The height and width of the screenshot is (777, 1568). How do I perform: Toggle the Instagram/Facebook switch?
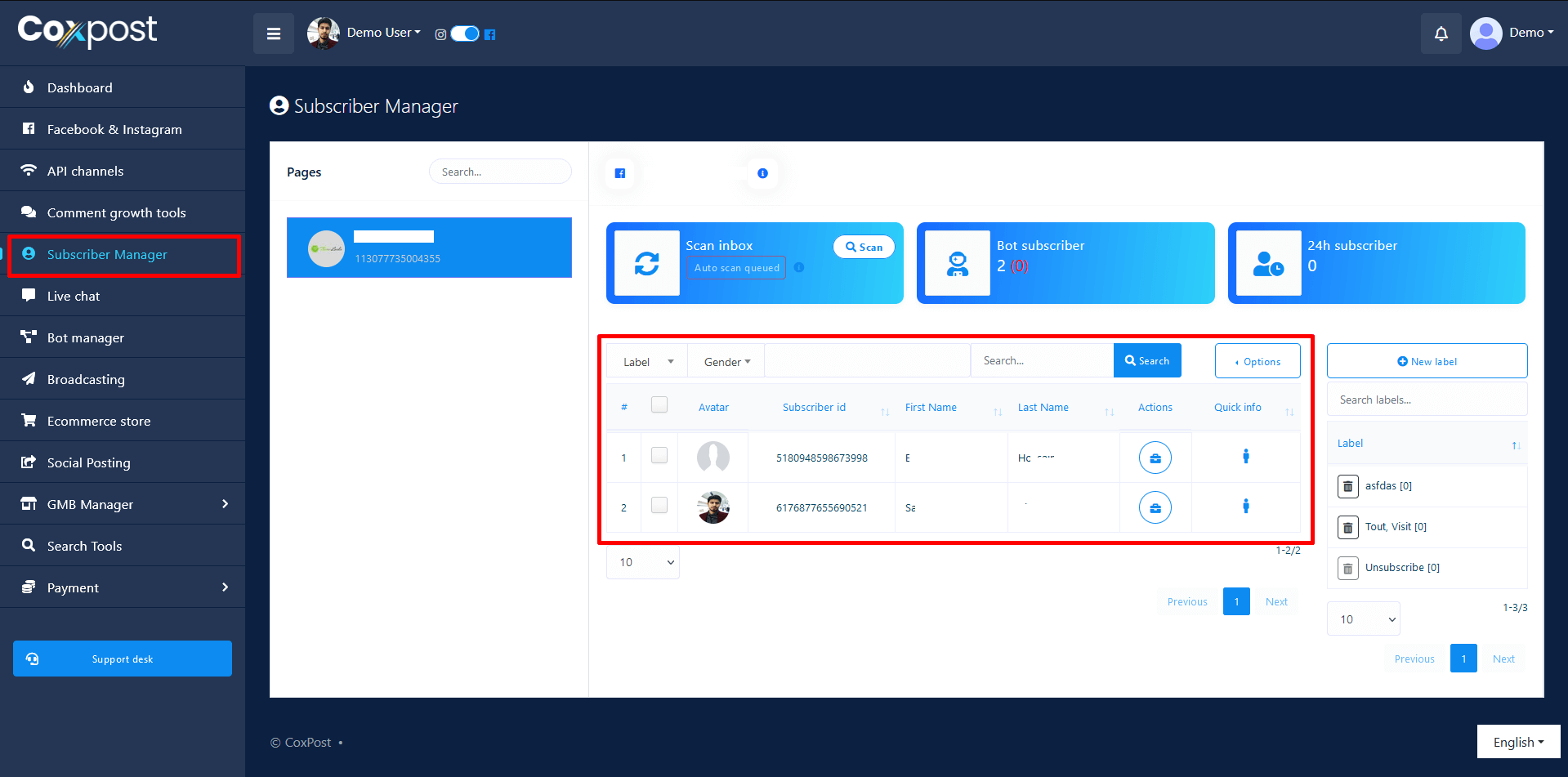coord(465,33)
